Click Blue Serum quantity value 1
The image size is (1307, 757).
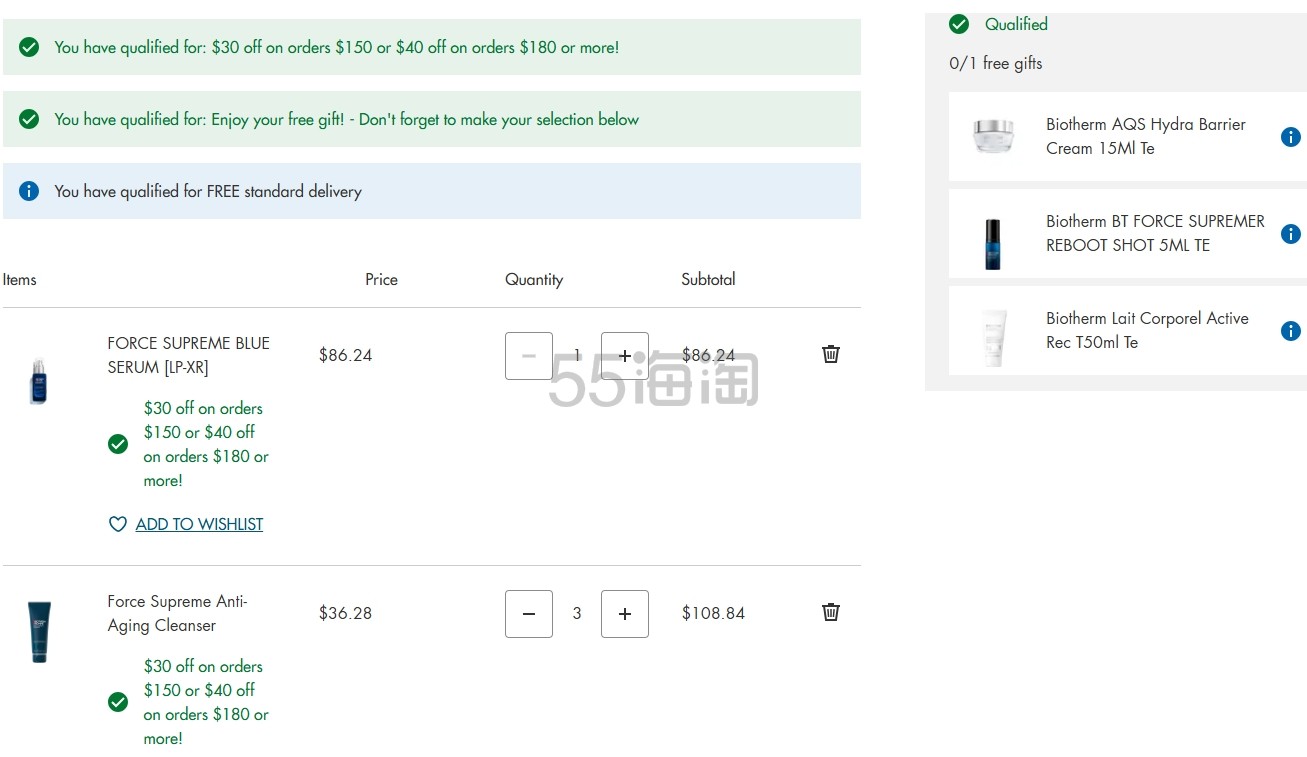[577, 355]
